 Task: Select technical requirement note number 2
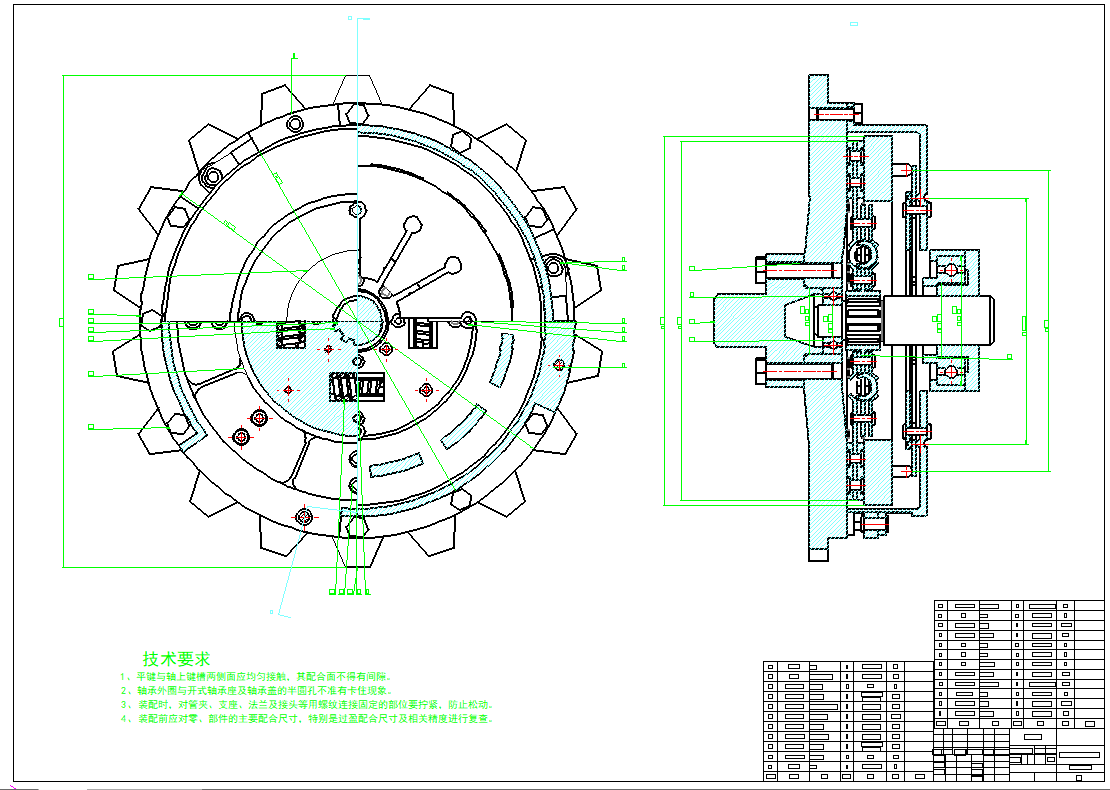click(256, 691)
